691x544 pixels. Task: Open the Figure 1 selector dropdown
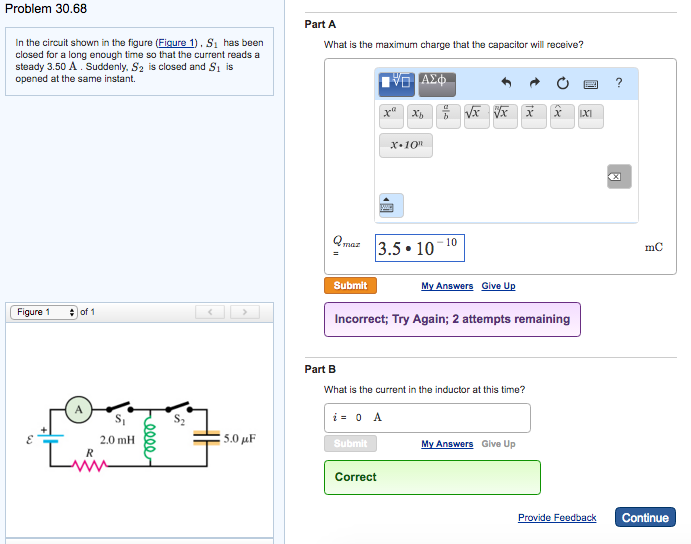(x=44, y=312)
